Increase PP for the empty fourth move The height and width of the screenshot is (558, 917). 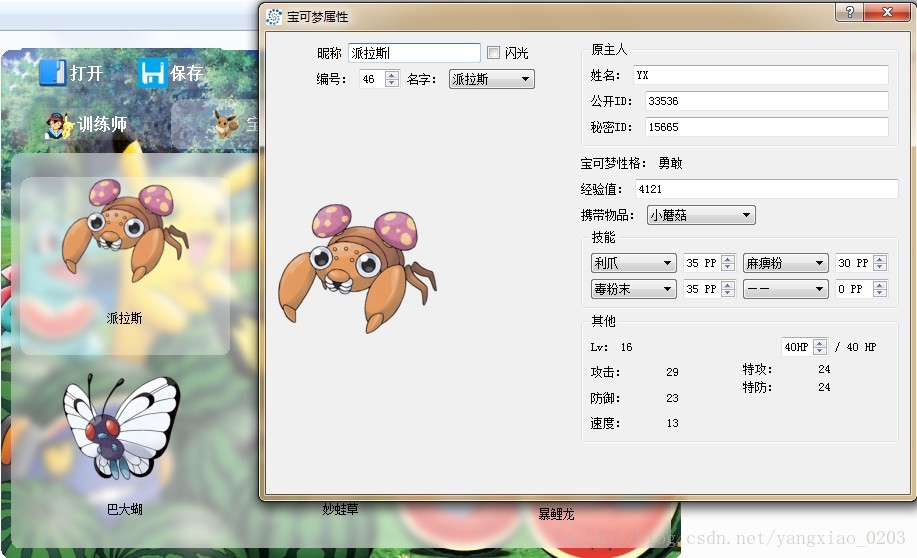pos(880,284)
